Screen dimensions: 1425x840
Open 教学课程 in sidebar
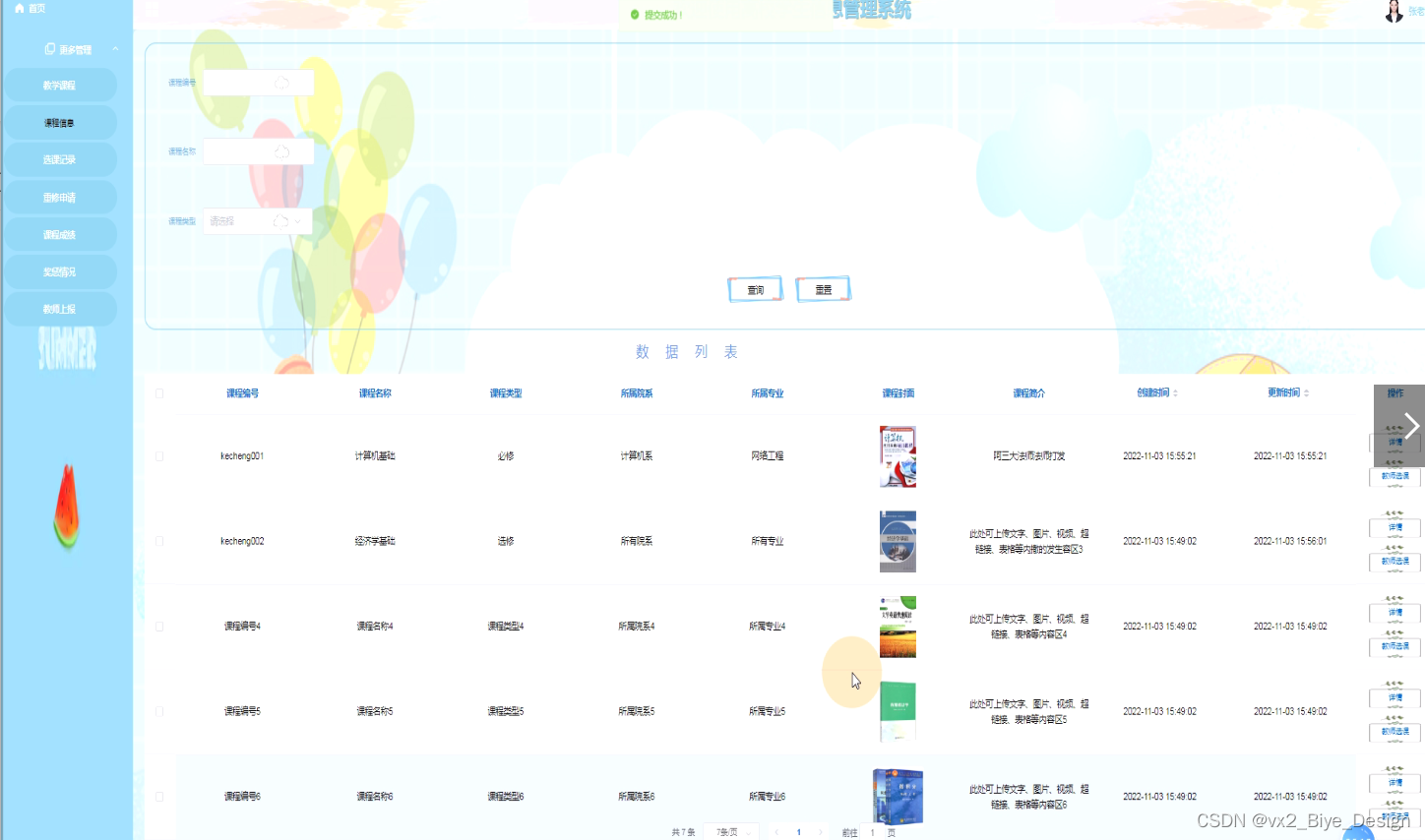tap(60, 86)
